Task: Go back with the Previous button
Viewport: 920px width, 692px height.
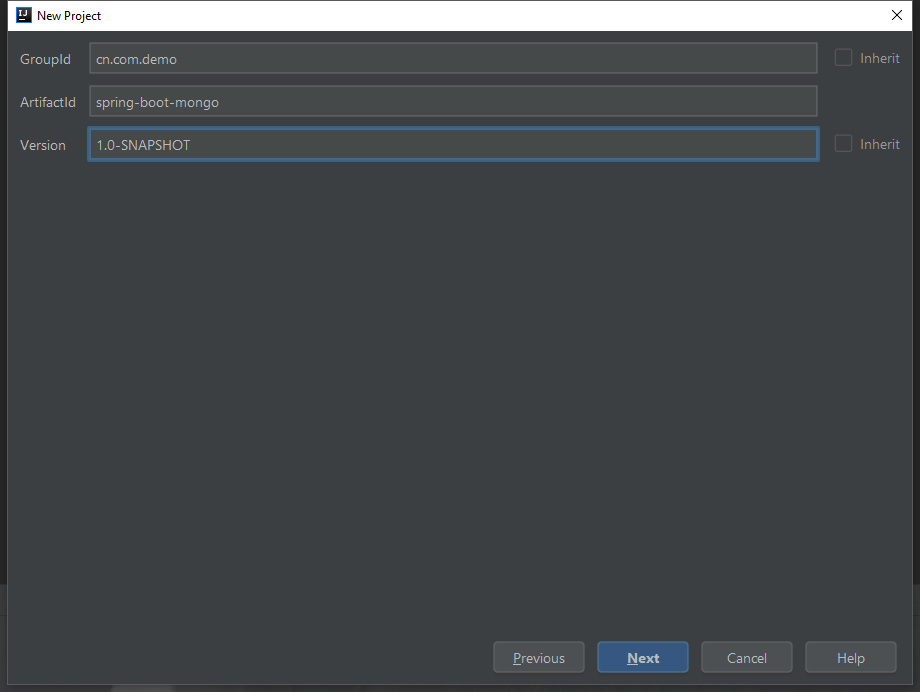Action: (x=539, y=657)
